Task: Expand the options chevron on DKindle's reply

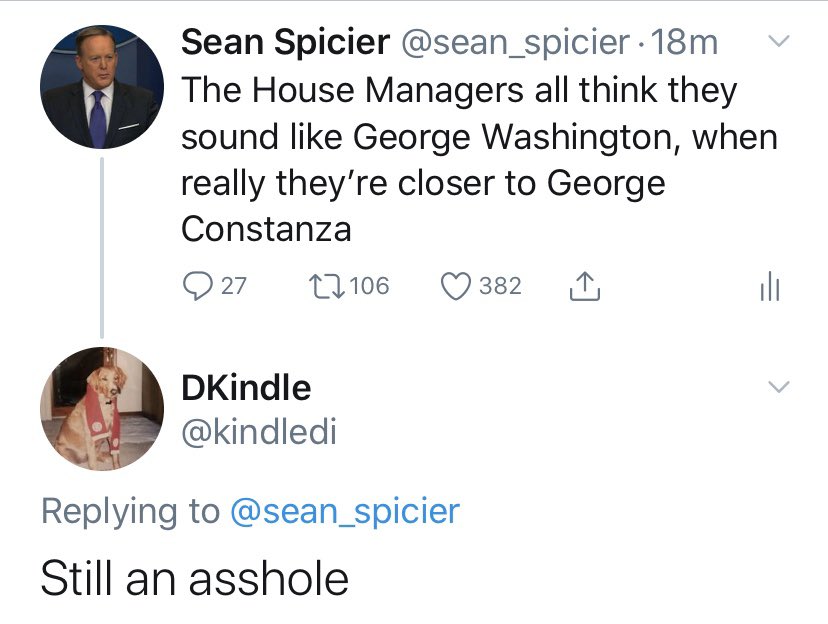Action: point(777,387)
